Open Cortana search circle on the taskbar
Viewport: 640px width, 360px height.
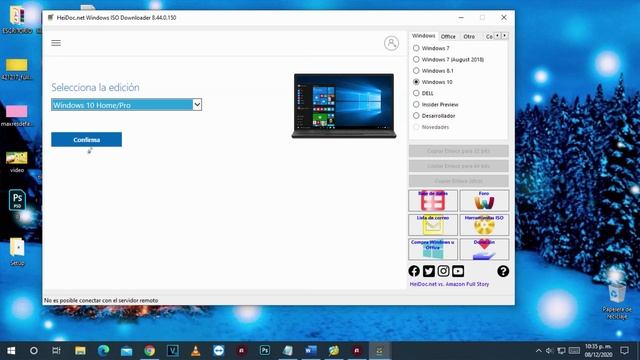tap(34, 351)
